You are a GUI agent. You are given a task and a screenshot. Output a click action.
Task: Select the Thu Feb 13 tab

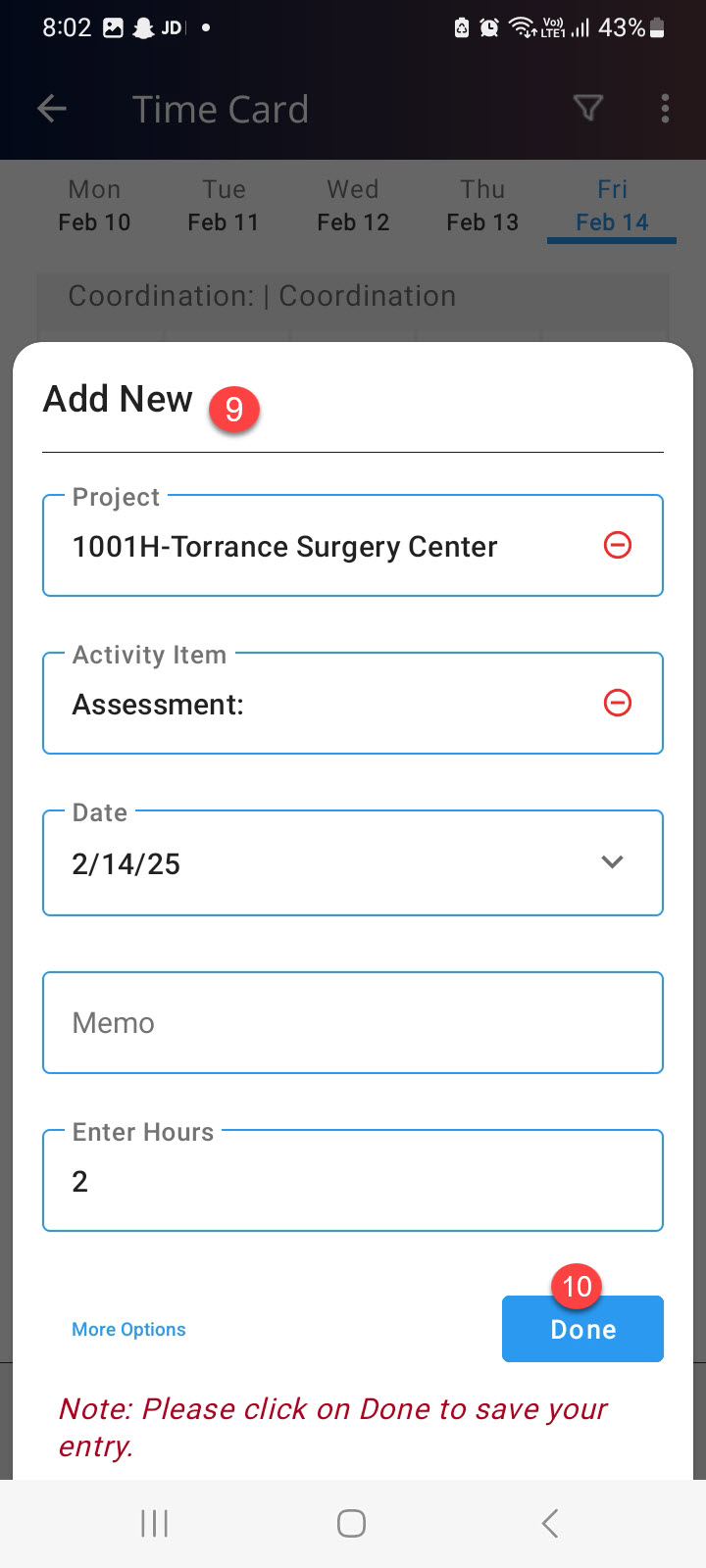(x=482, y=206)
